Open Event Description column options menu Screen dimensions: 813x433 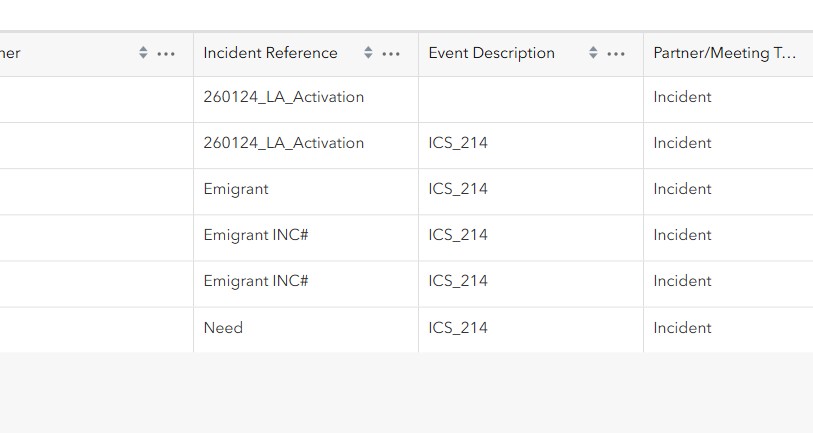(616, 53)
